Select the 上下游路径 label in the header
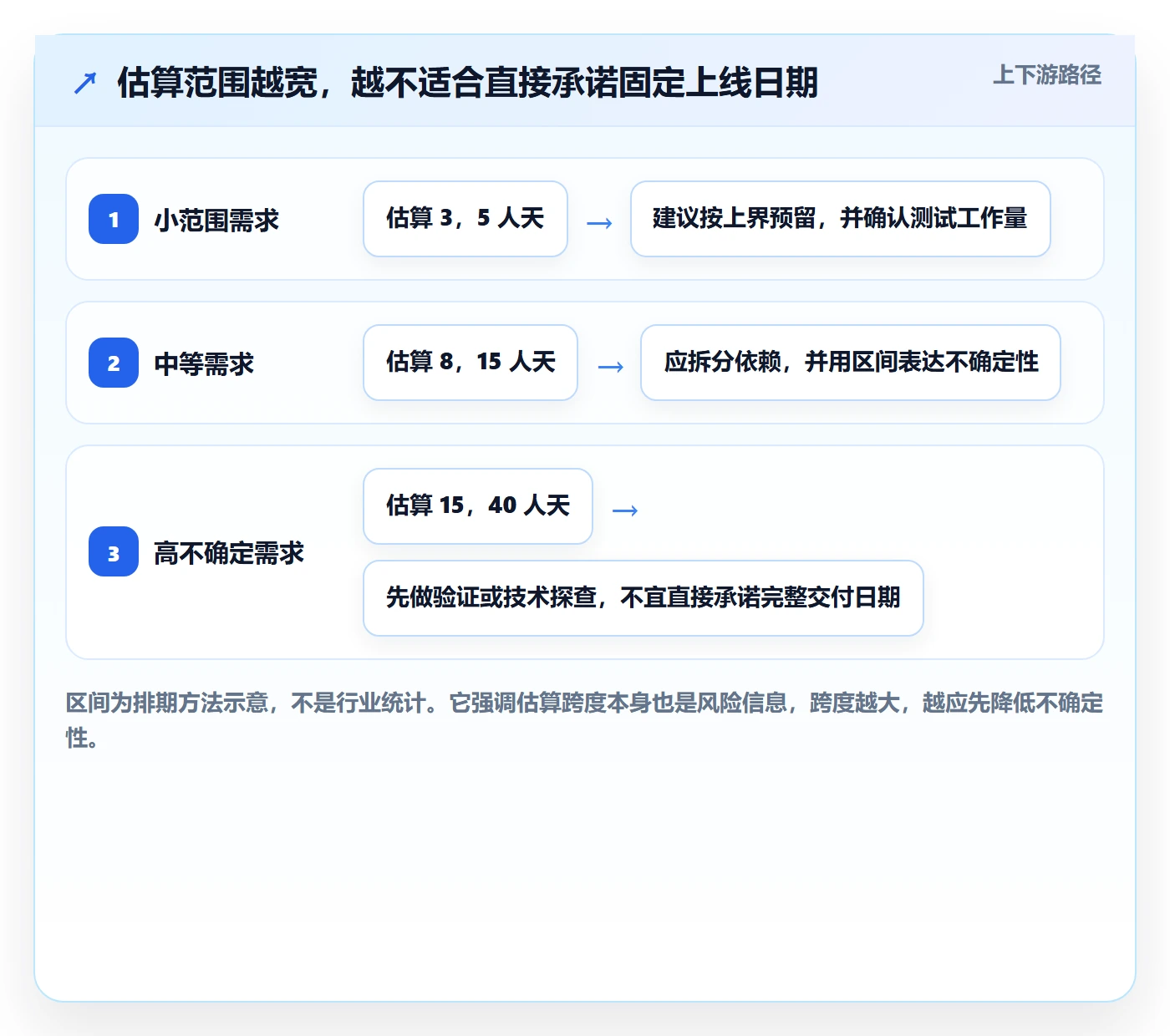Image resolution: width=1170 pixels, height=1036 pixels. tap(1047, 75)
